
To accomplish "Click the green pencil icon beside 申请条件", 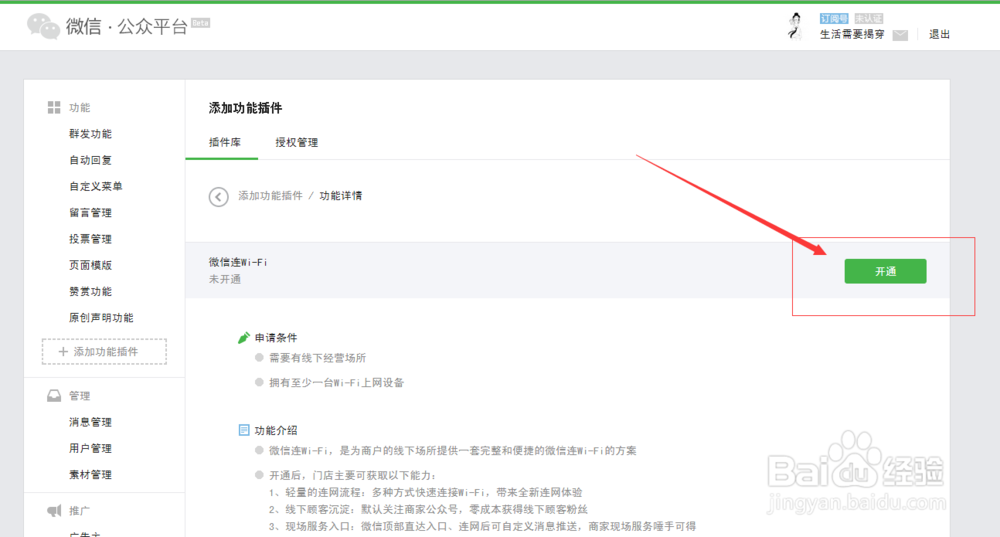I will [244, 337].
